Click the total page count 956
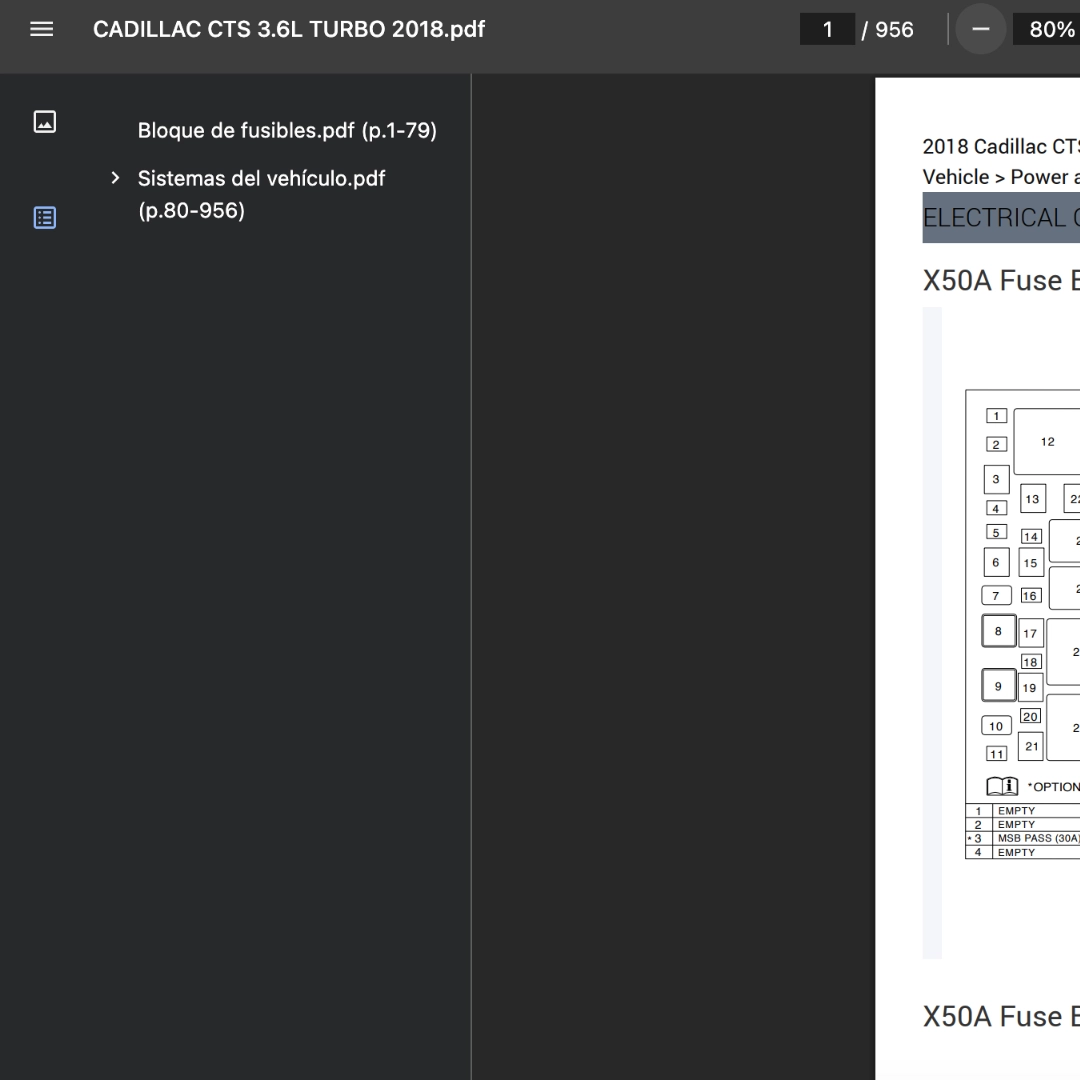 pyautogui.click(x=894, y=30)
